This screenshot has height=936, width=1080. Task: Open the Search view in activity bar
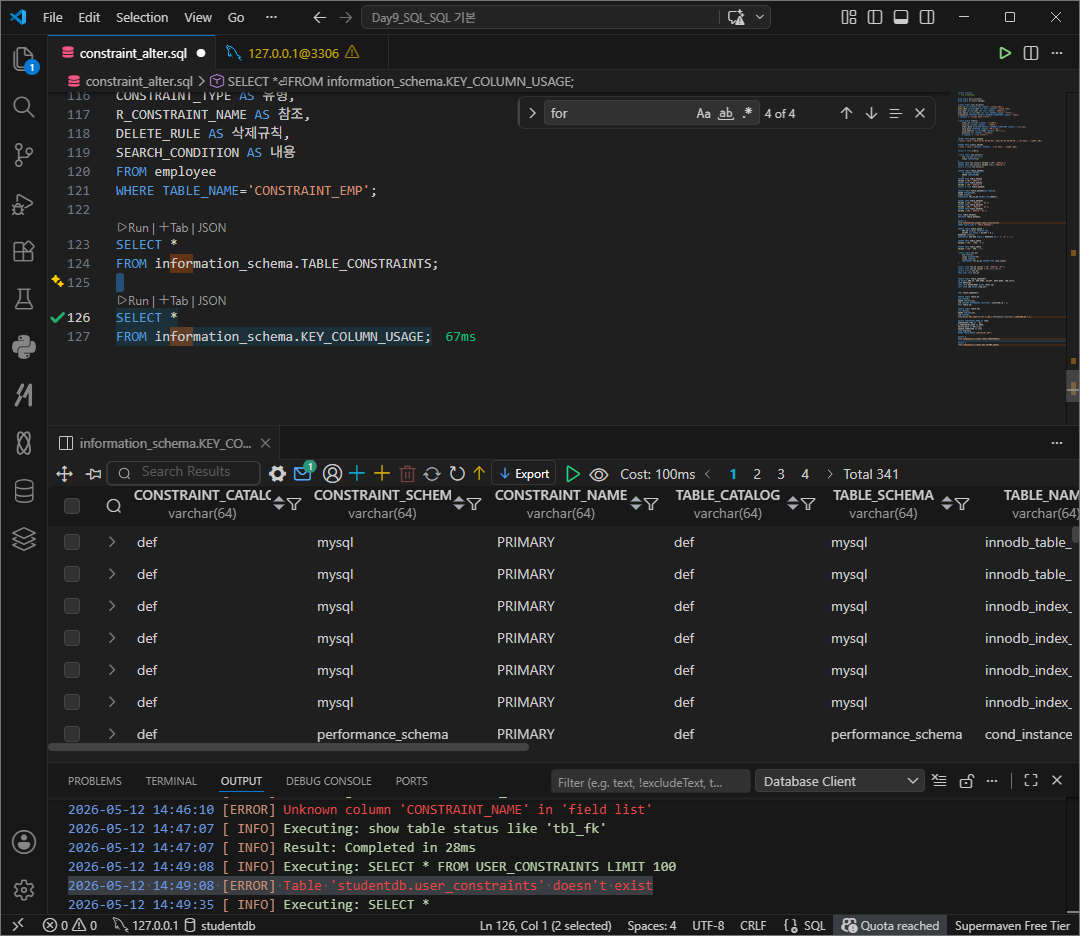24,107
